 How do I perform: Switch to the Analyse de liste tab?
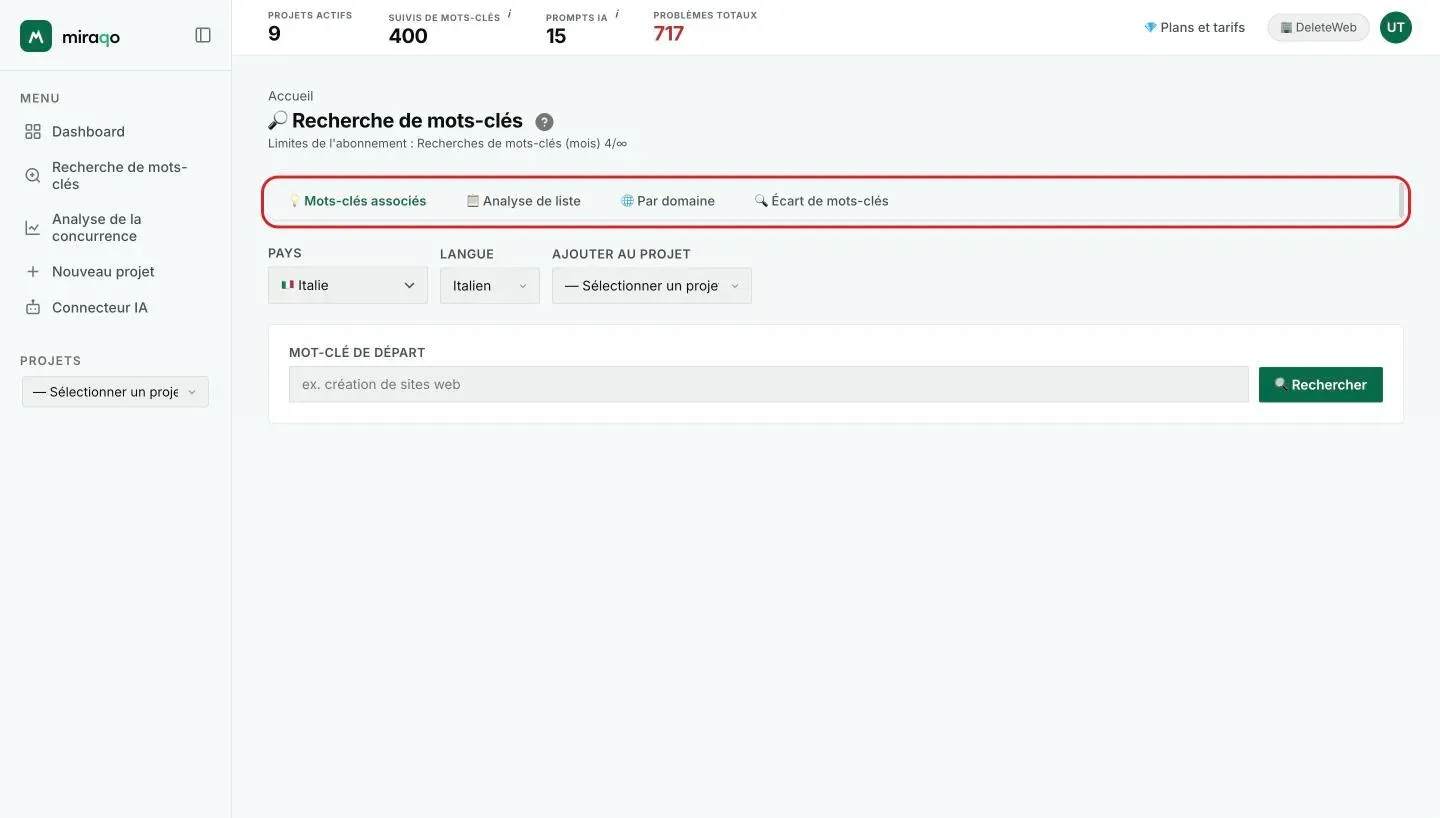[524, 201]
